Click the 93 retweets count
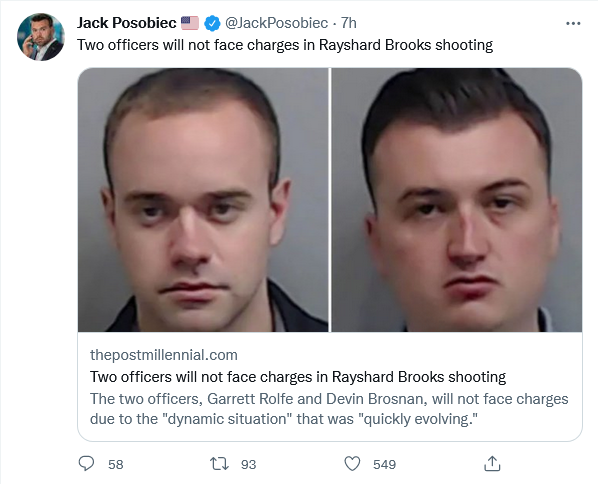Viewport: 598px width, 484px height. coord(248,464)
